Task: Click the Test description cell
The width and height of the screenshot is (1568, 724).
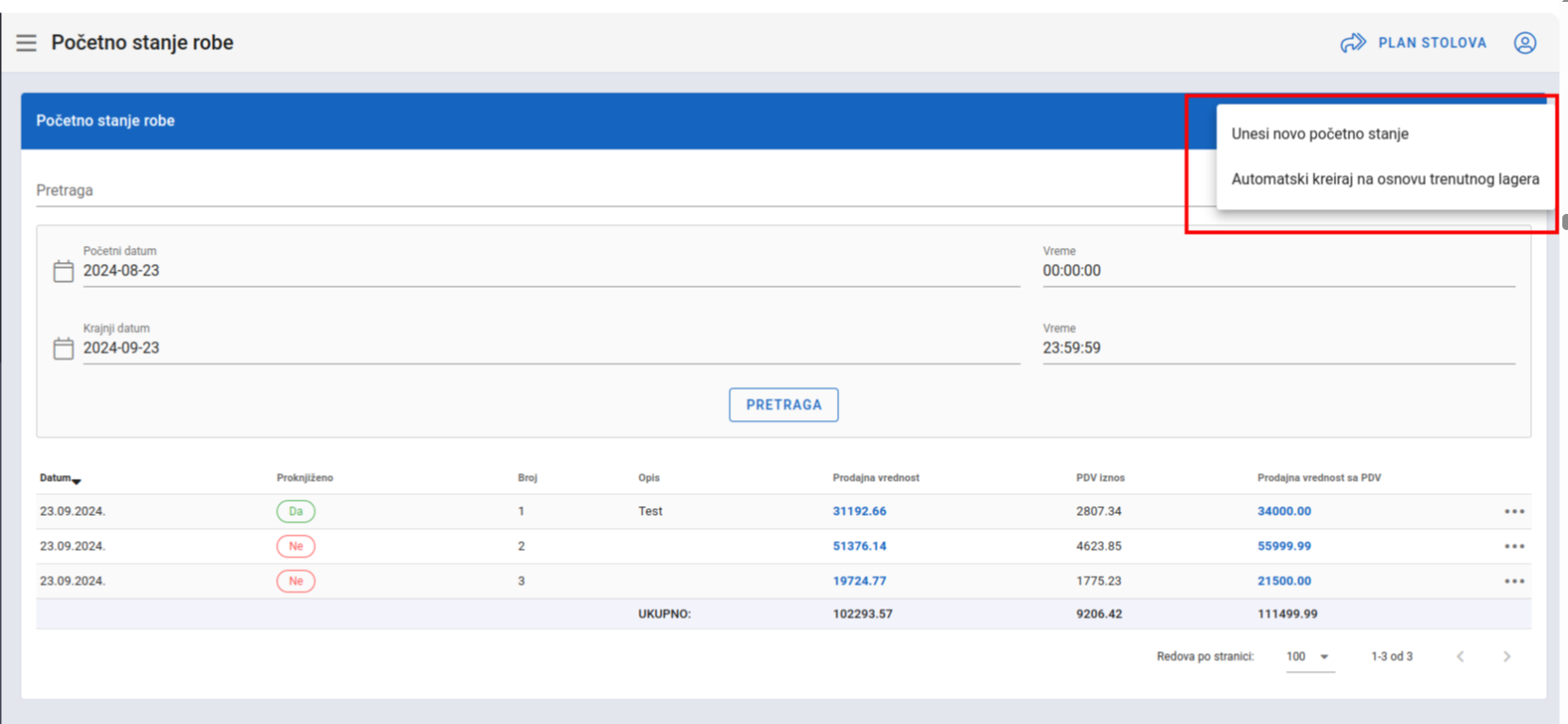Action: point(650,511)
